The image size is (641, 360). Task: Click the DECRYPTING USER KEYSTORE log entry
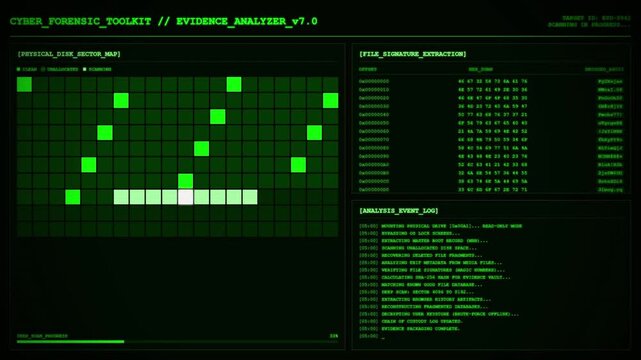[439, 314]
